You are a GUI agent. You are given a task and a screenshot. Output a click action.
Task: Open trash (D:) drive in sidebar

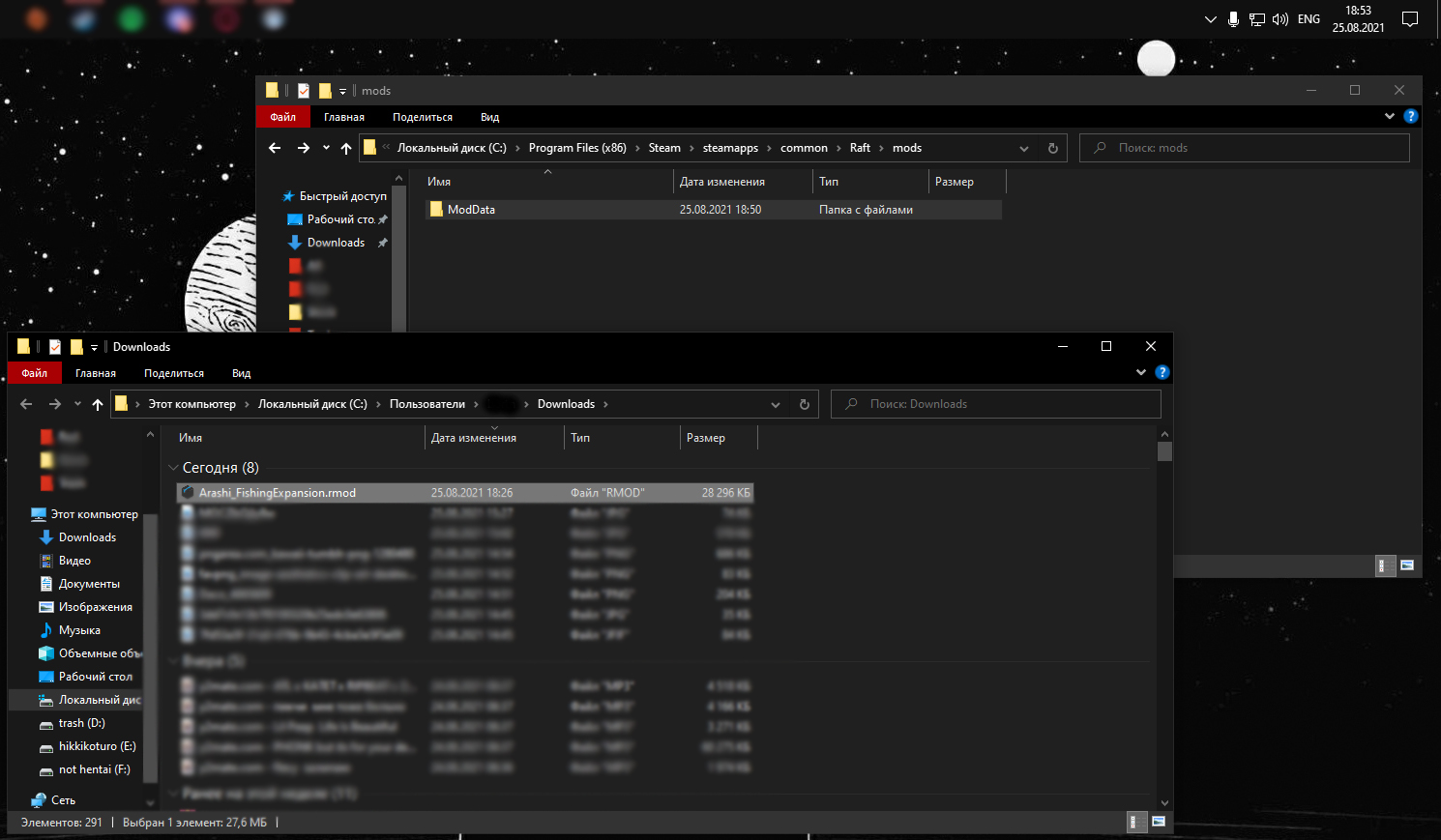81,723
